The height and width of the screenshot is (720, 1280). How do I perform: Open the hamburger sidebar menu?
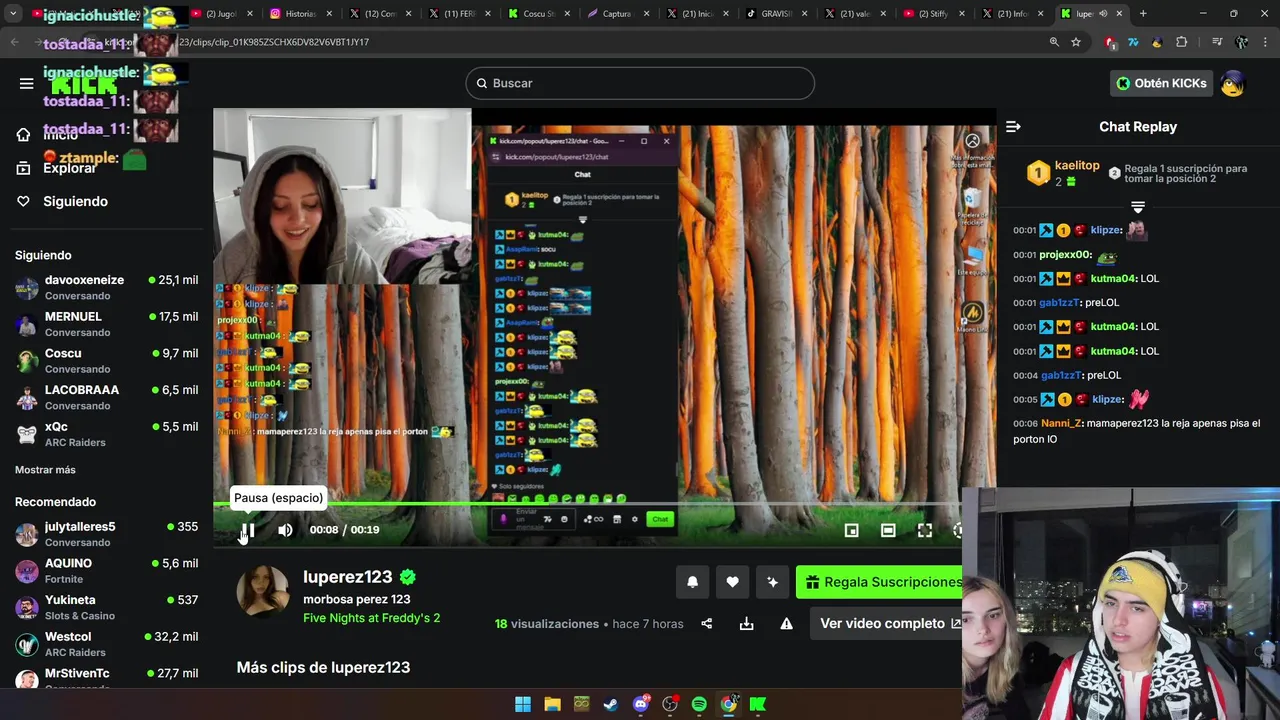(27, 83)
